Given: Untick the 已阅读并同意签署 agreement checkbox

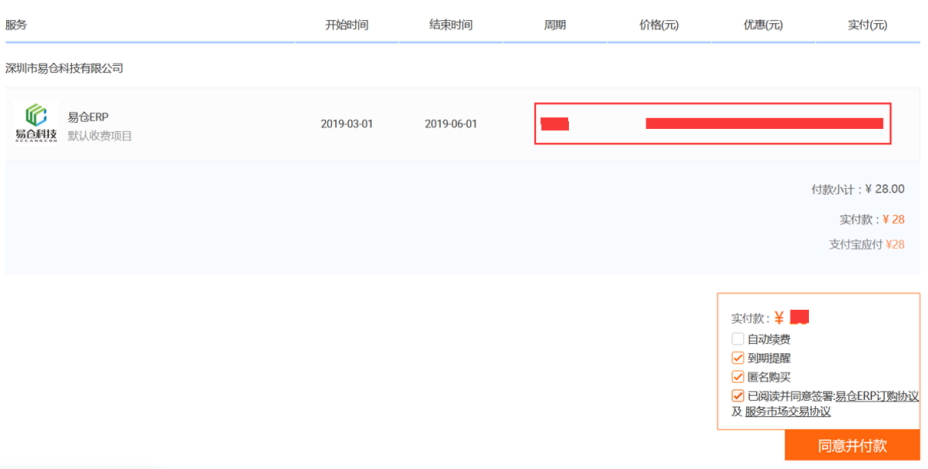Looking at the screenshot, I should (738, 396).
